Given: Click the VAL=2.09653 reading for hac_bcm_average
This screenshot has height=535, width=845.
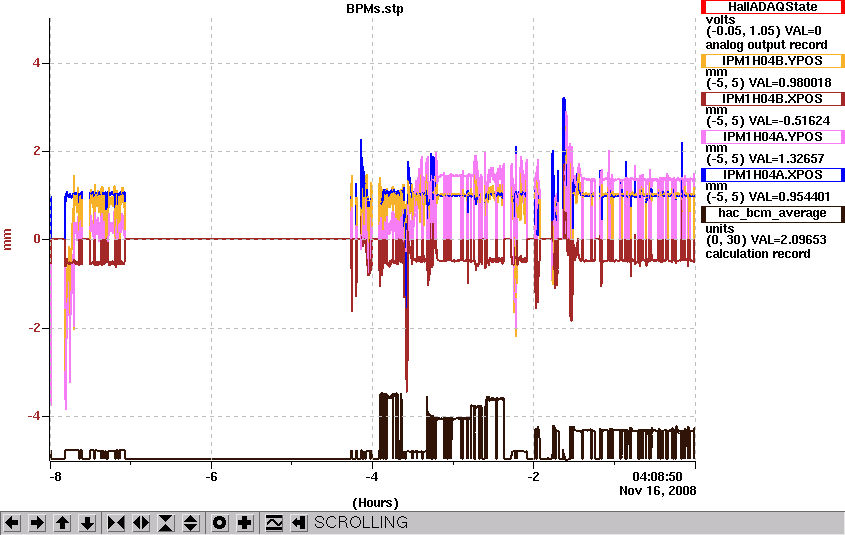Looking at the screenshot, I should [787, 240].
